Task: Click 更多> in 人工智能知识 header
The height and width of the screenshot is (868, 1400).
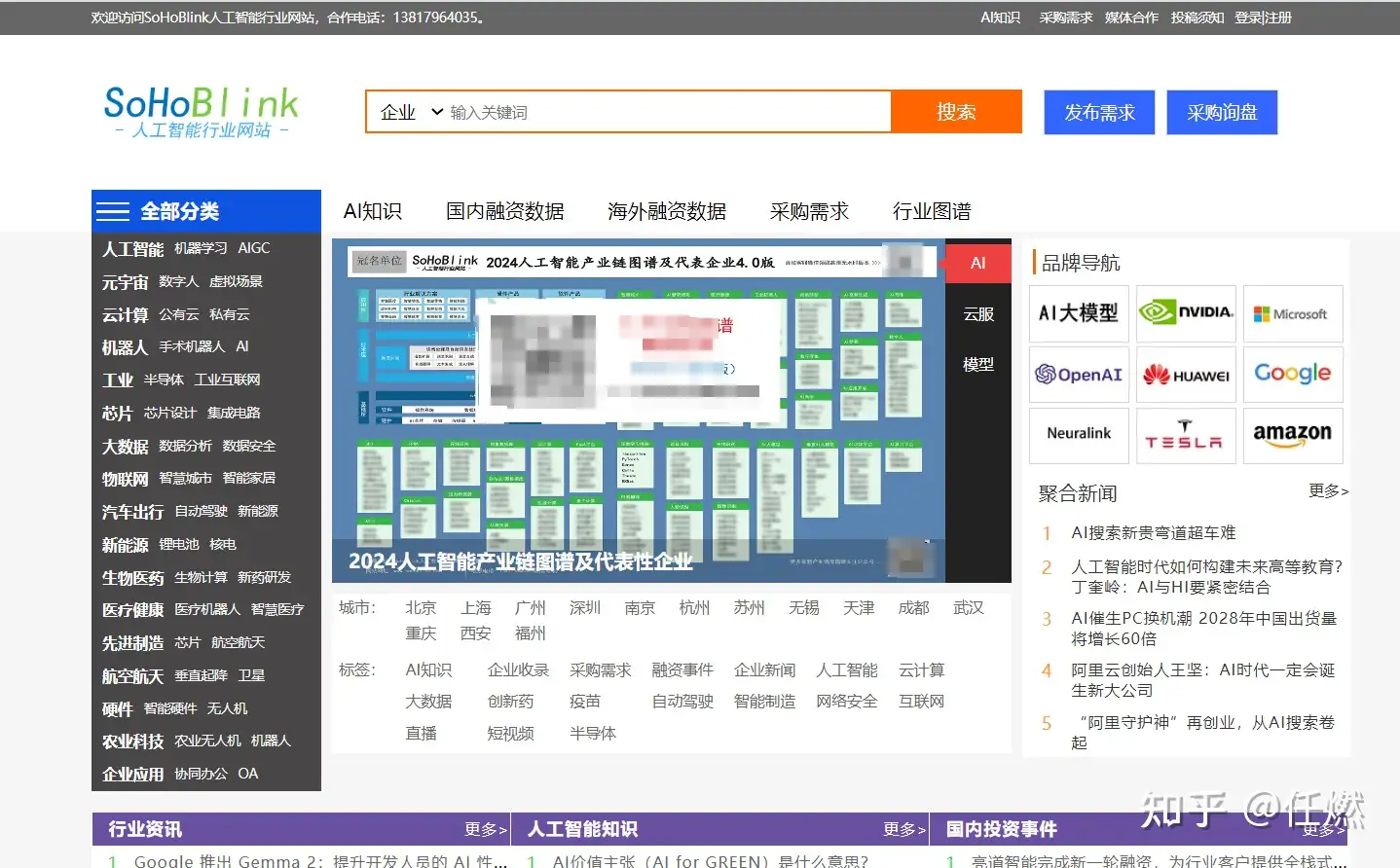Action: tap(904, 829)
